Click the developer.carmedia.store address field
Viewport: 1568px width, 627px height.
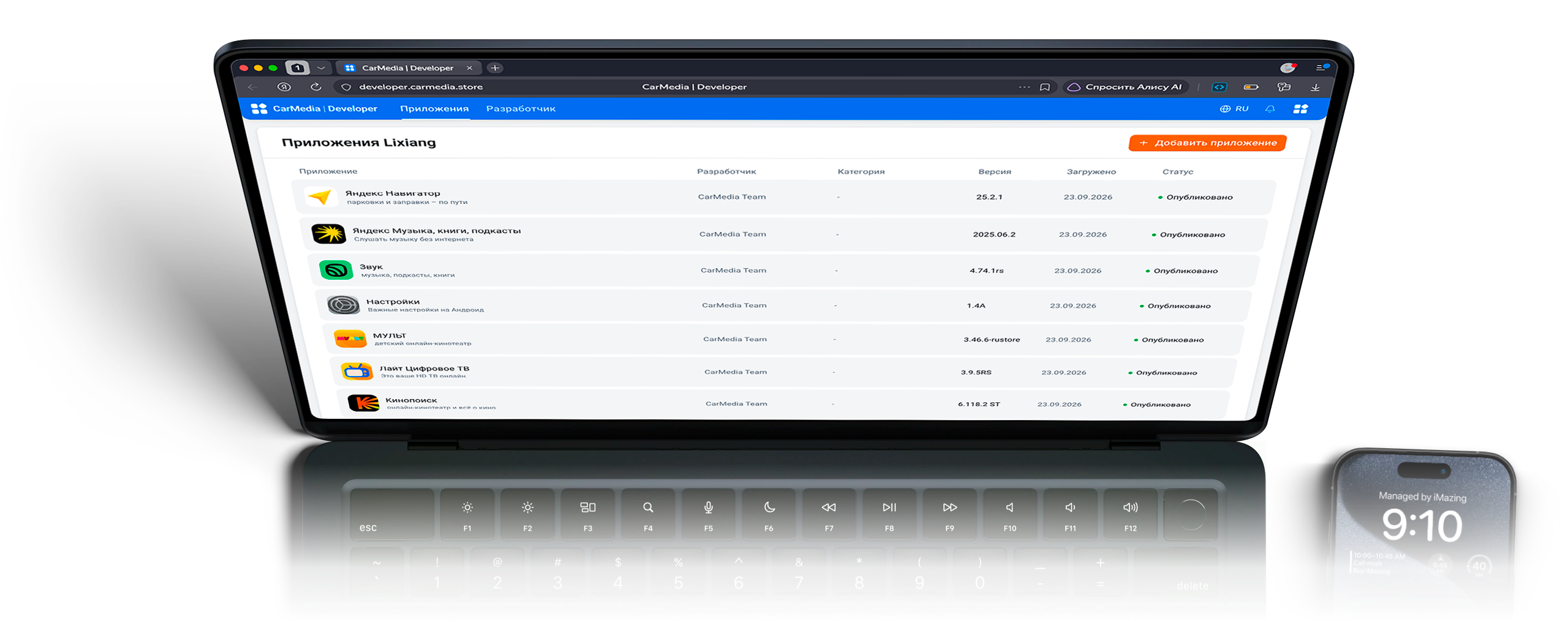(x=421, y=87)
